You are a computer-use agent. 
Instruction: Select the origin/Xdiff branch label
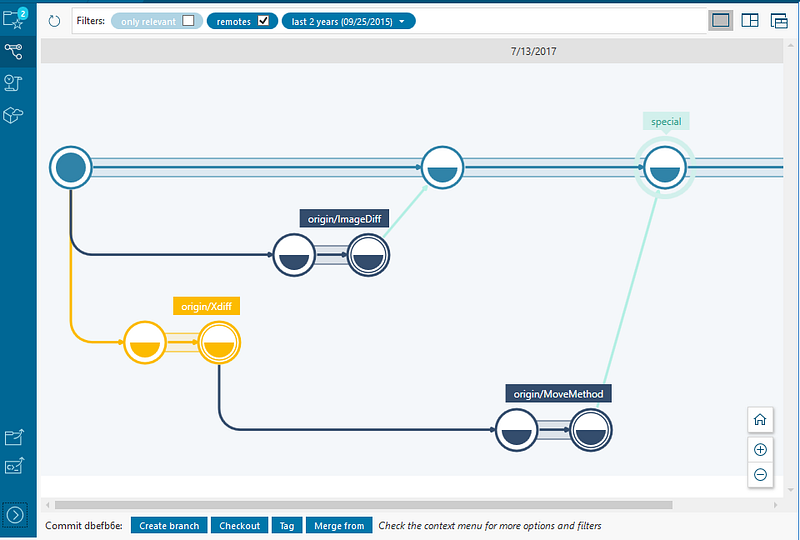tap(207, 306)
